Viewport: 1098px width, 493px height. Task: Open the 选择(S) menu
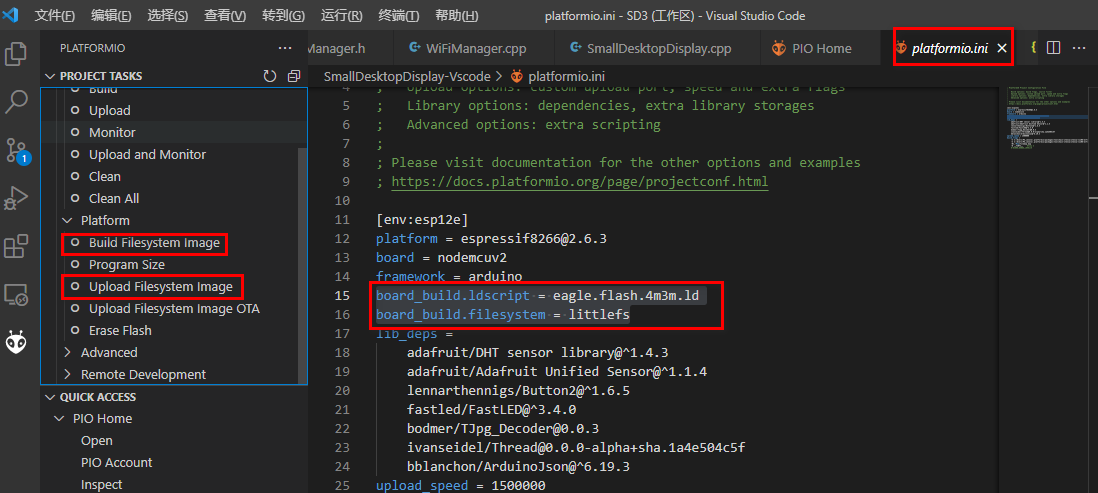pyautogui.click(x=168, y=15)
